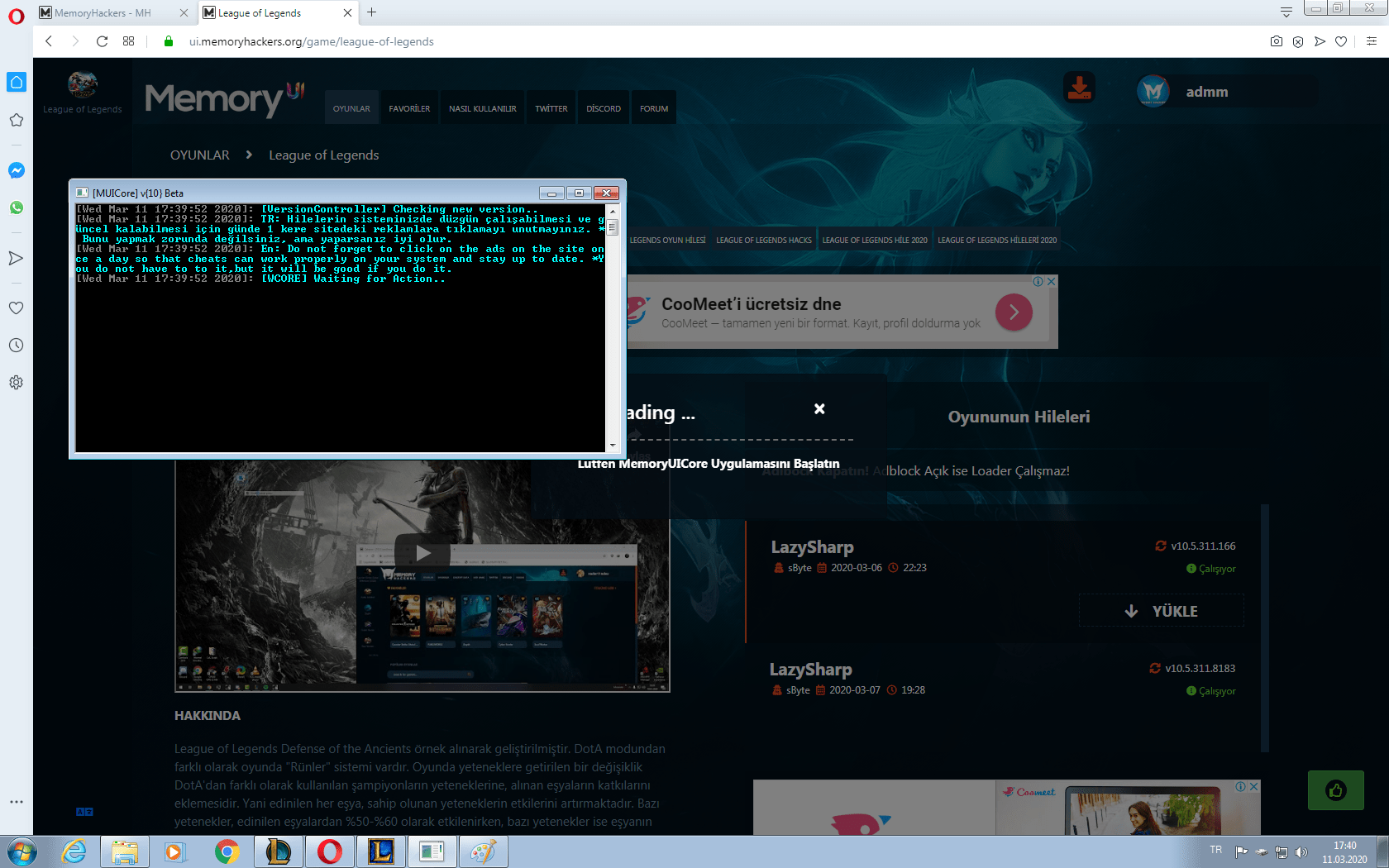This screenshot has width=1389, height=868.
Task: Open CooMeet ad red arrow button
Action: point(1014,312)
